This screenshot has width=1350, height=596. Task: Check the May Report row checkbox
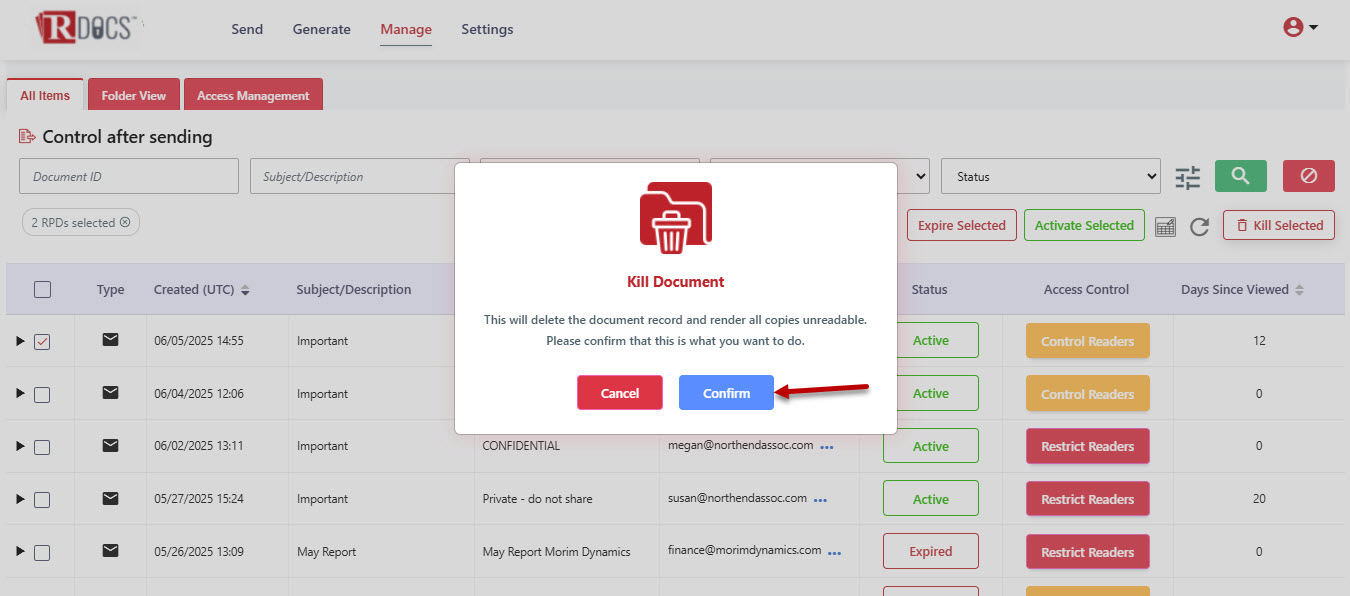click(x=42, y=553)
